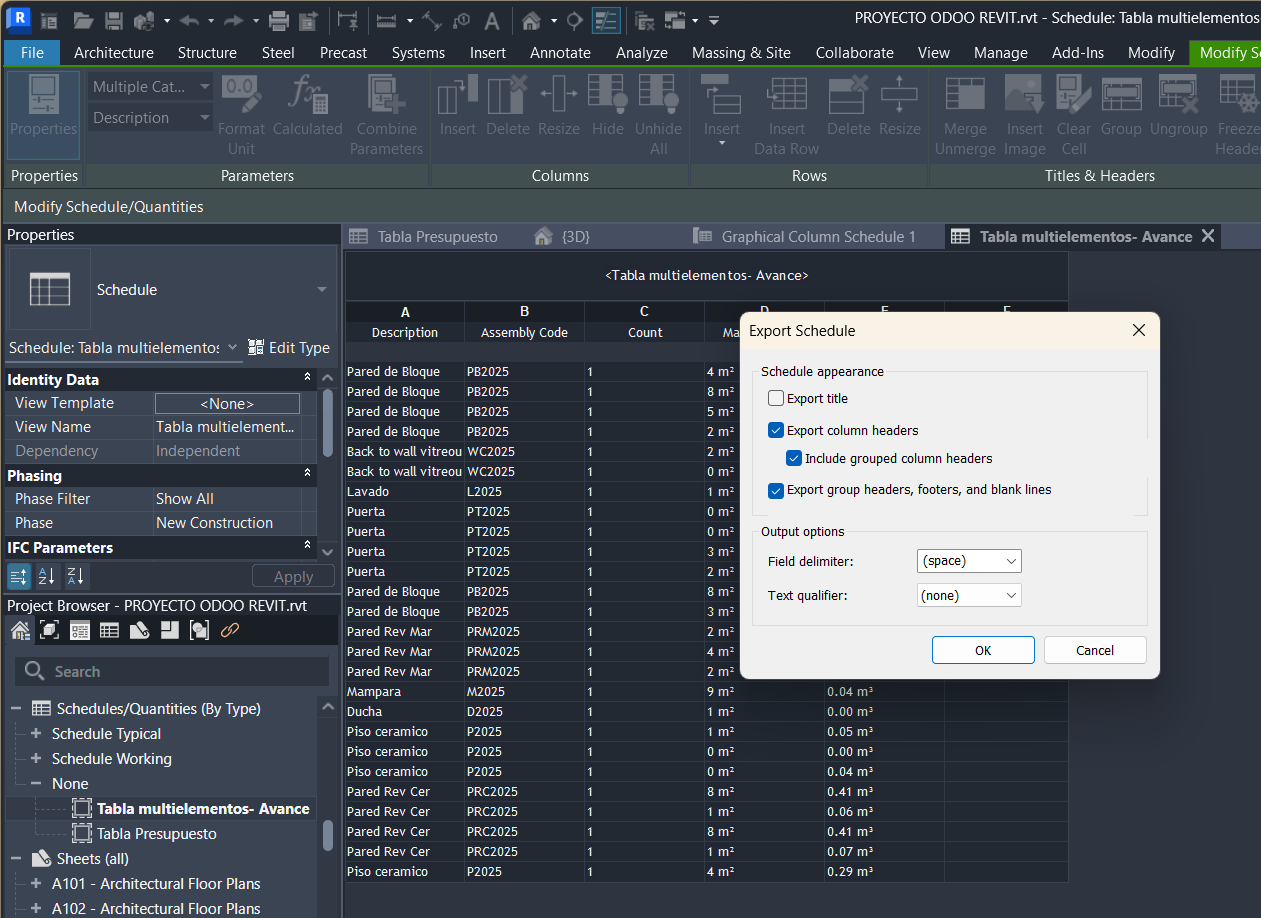Viewport: 1261px width, 918px height.
Task: Click the link icon in Project Browser
Action: [x=229, y=630]
